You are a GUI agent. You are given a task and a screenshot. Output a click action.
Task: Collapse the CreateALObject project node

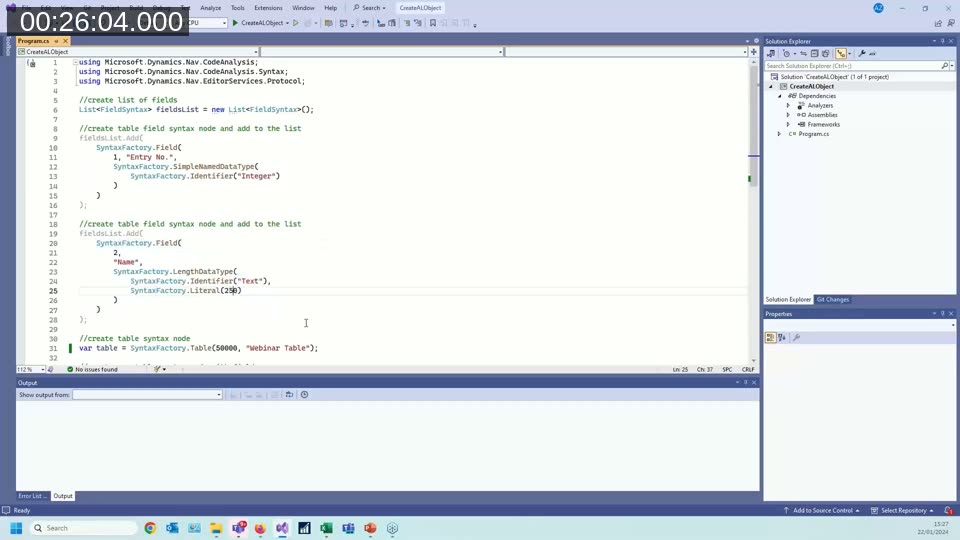pos(771,87)
